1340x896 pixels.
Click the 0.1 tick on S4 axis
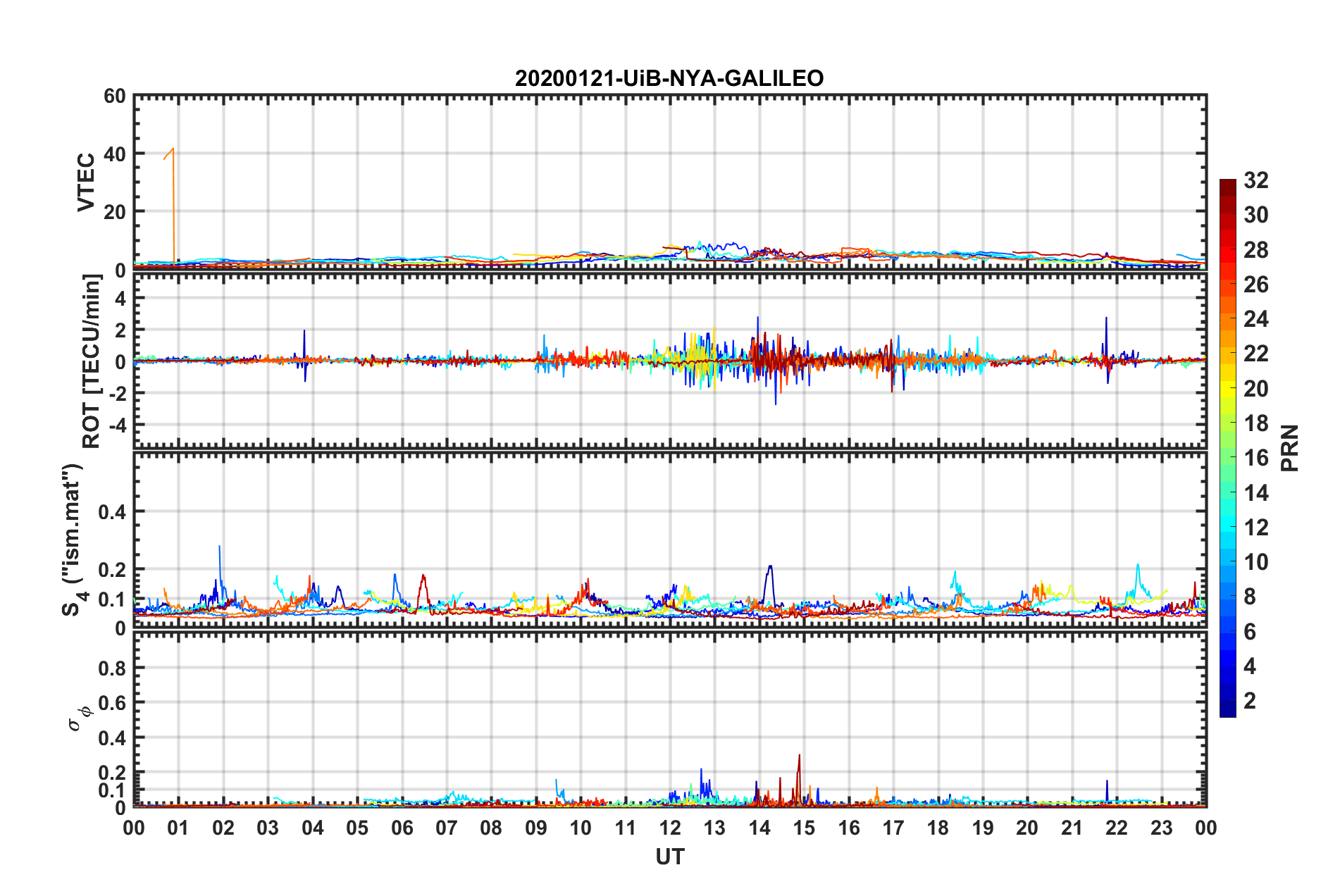[x=112, y=599]
